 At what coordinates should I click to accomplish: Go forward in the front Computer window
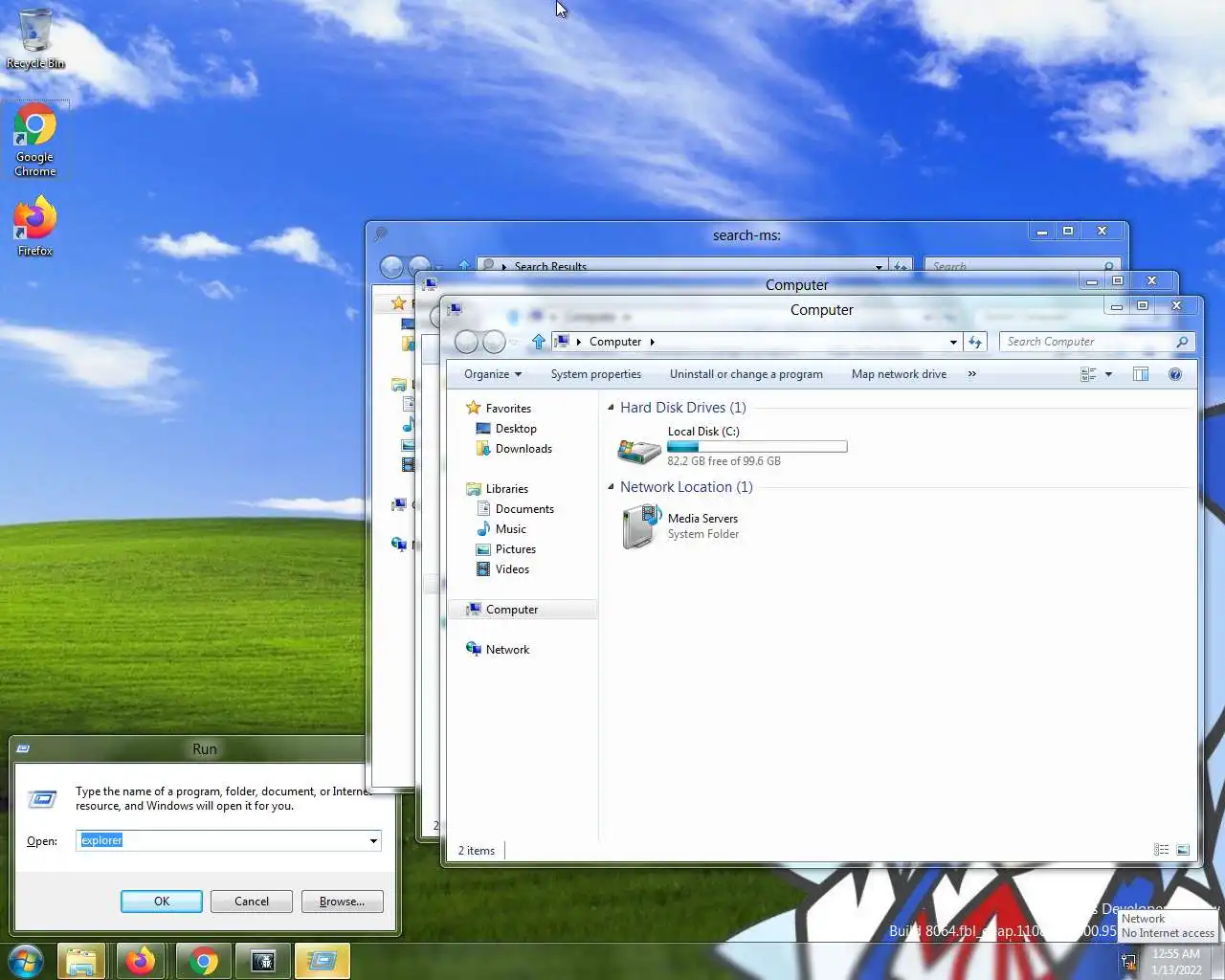[x=494, y=342]
